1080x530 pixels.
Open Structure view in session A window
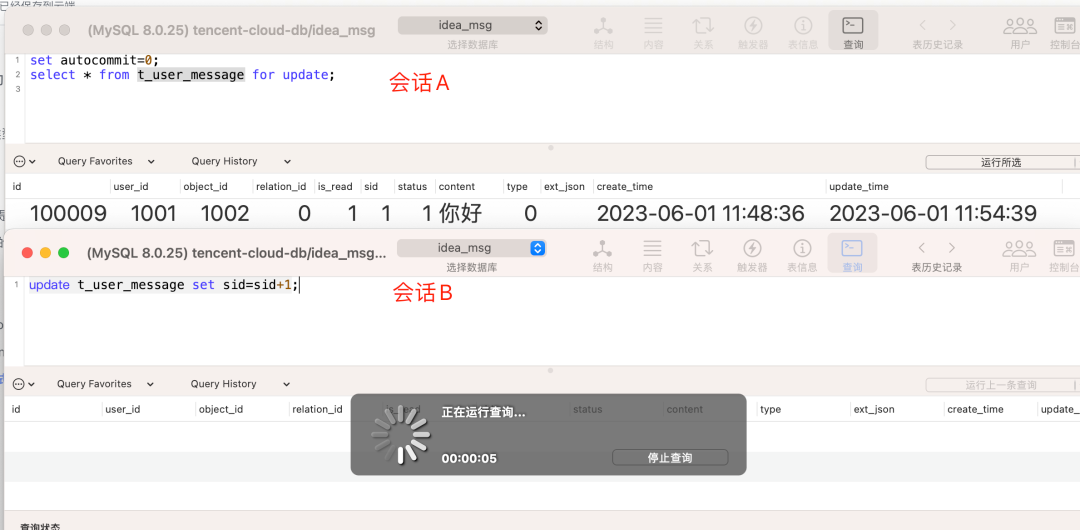(x=603, y=32)
